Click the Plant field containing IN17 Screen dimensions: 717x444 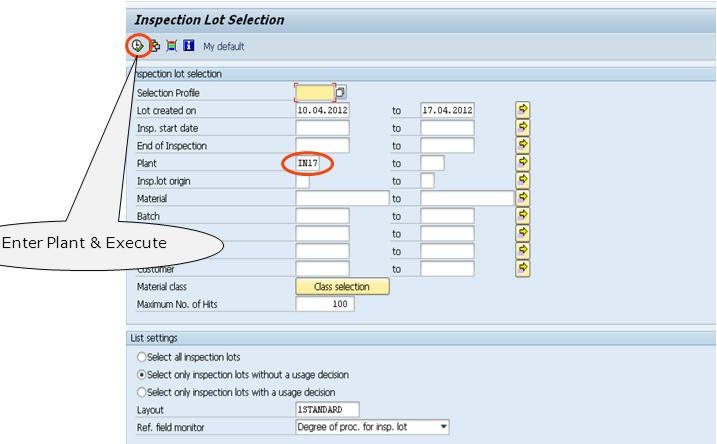coord(308,163)
